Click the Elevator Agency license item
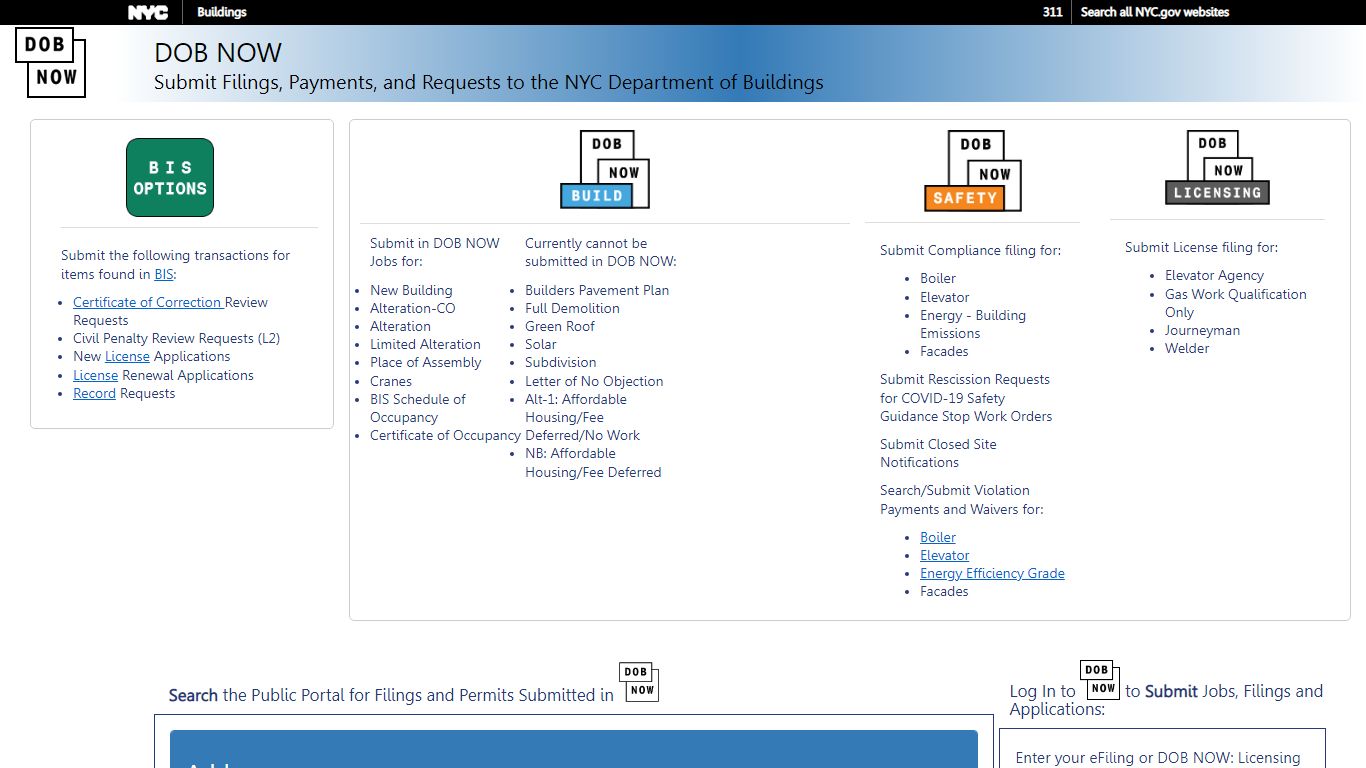 coord(1214,275)
